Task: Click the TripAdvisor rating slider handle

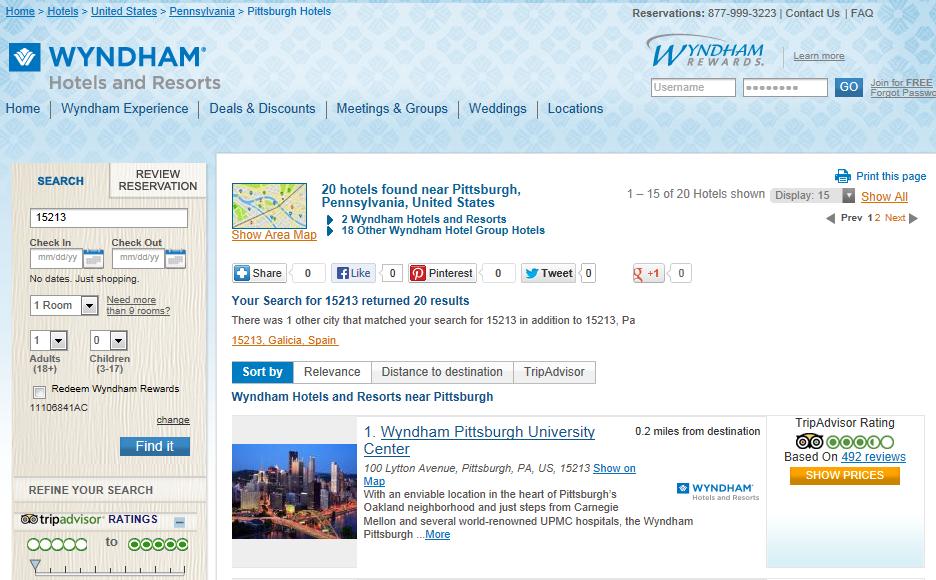Action: [36, 567]
